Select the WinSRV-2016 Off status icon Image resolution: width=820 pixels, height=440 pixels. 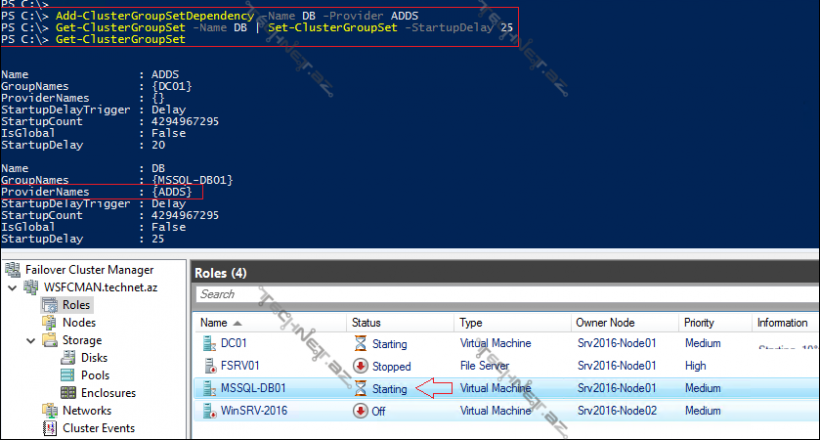pyautogui.click(x=360, y=411)
